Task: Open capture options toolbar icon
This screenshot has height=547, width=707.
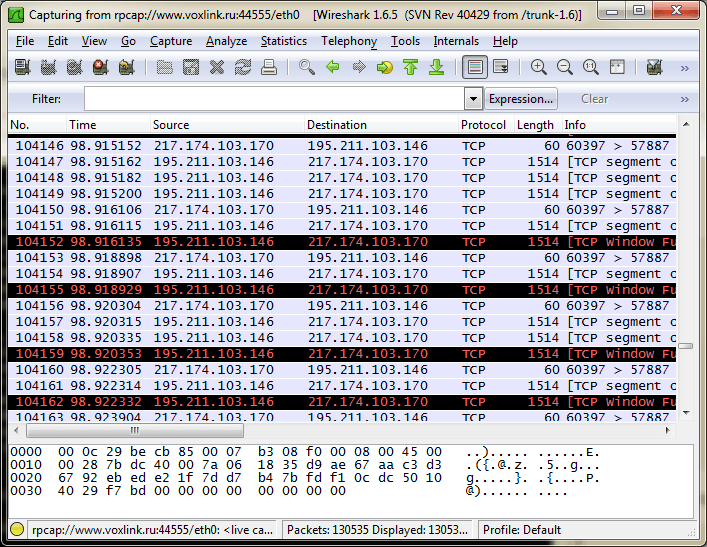Action: click(x=48, y=67)
